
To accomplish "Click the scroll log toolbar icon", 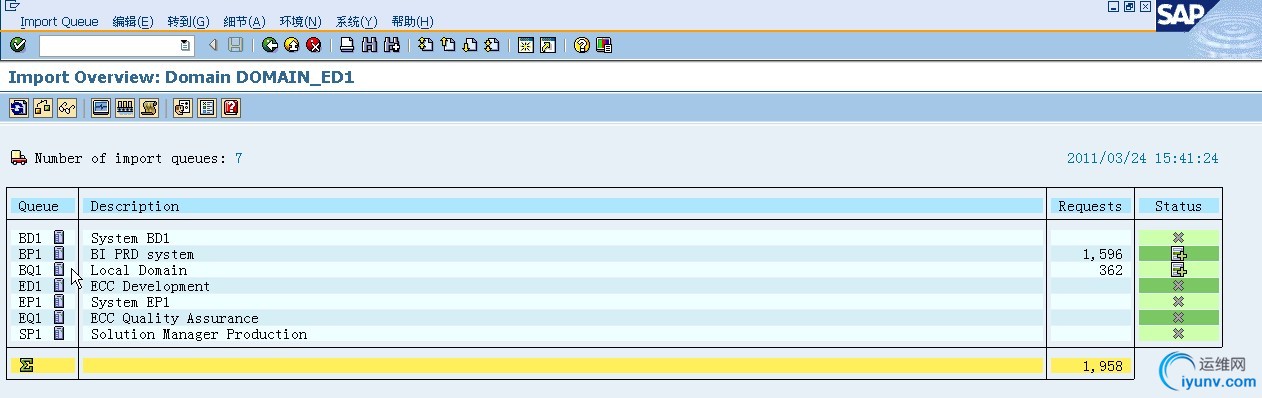I will click(149, 107).
